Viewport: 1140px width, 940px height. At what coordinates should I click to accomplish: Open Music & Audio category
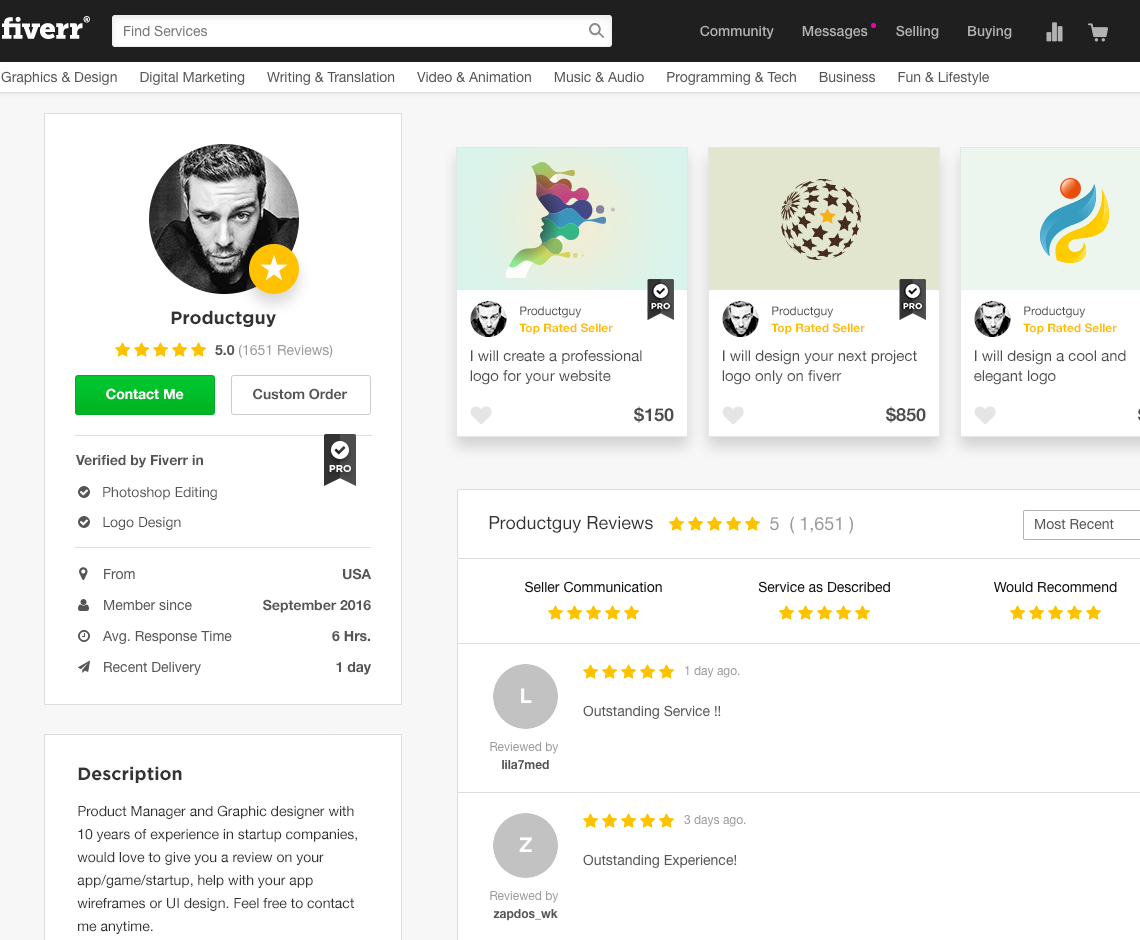tap(599, 77)
